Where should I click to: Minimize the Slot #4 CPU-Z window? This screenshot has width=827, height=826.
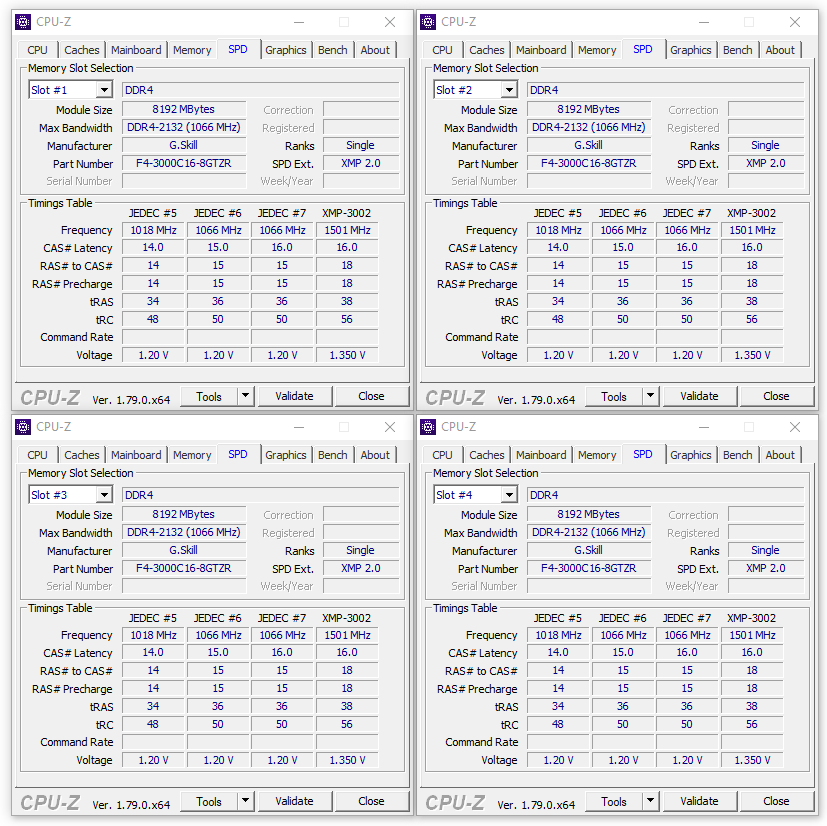pos(704,427)
